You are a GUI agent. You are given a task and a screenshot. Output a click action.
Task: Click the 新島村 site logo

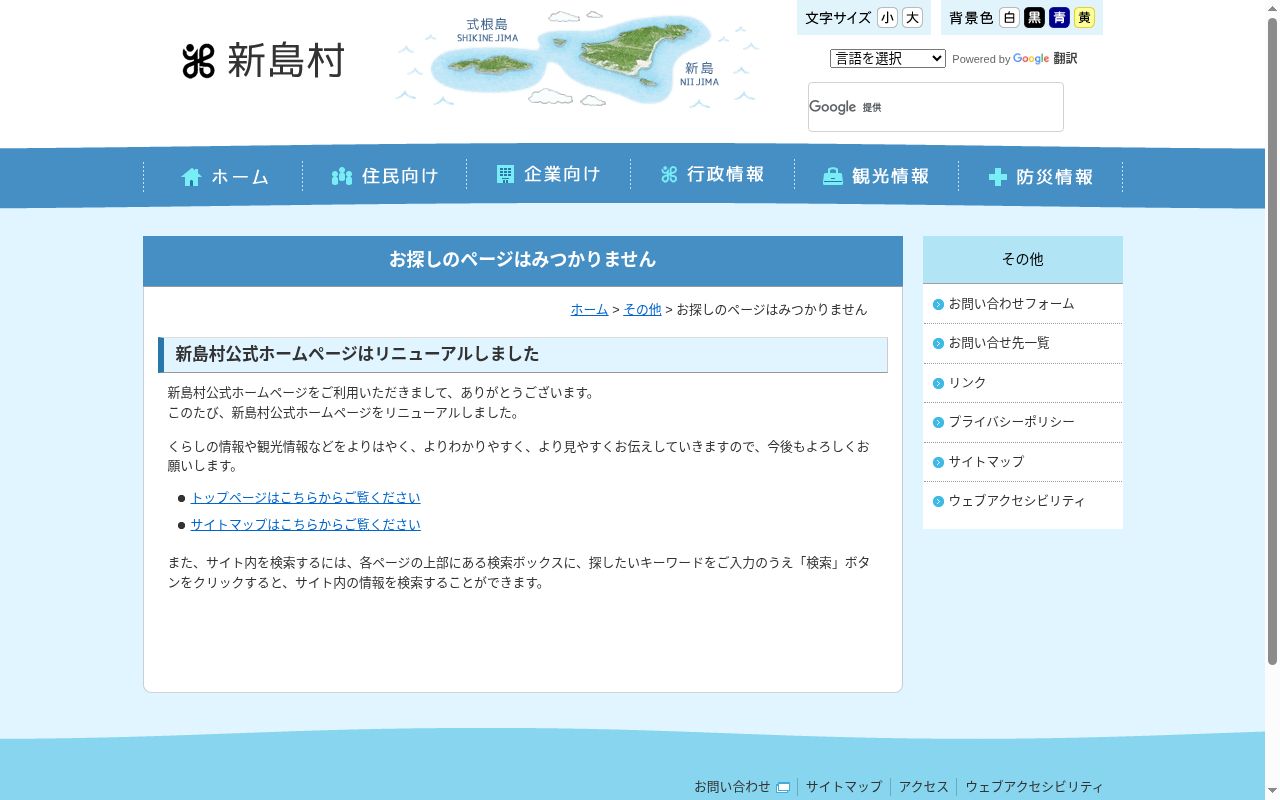point(263,61)
